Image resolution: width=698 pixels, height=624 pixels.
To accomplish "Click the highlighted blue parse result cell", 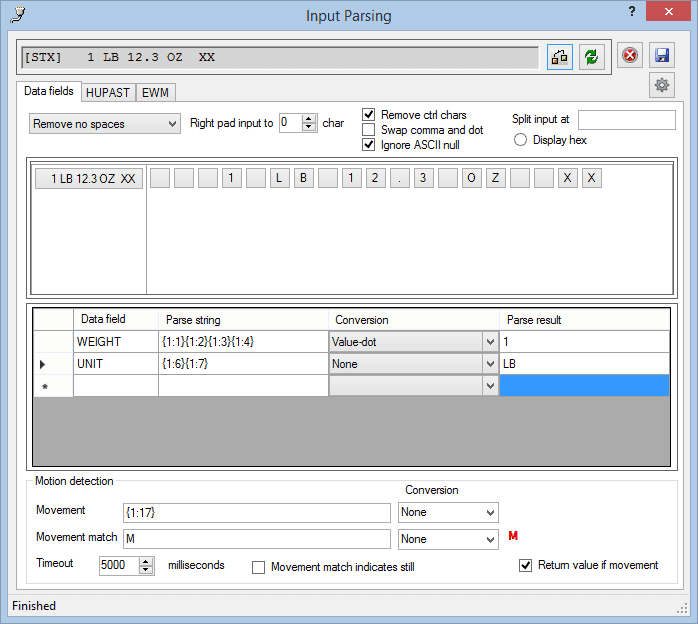I will coord(584,386).
